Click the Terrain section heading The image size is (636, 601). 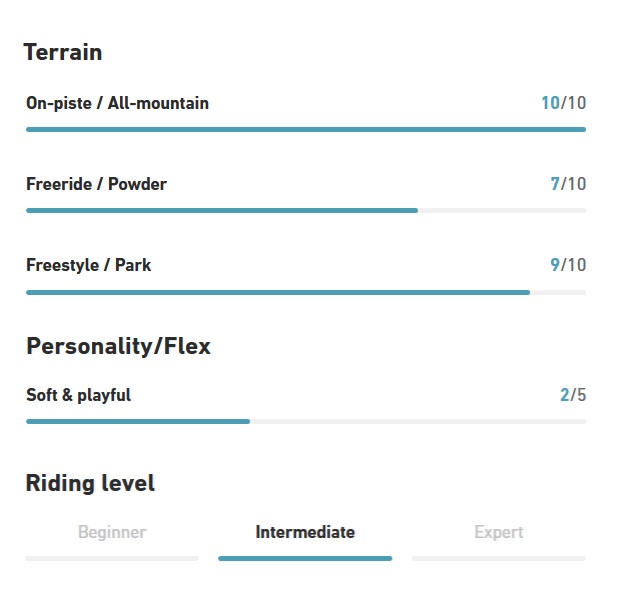63,52
